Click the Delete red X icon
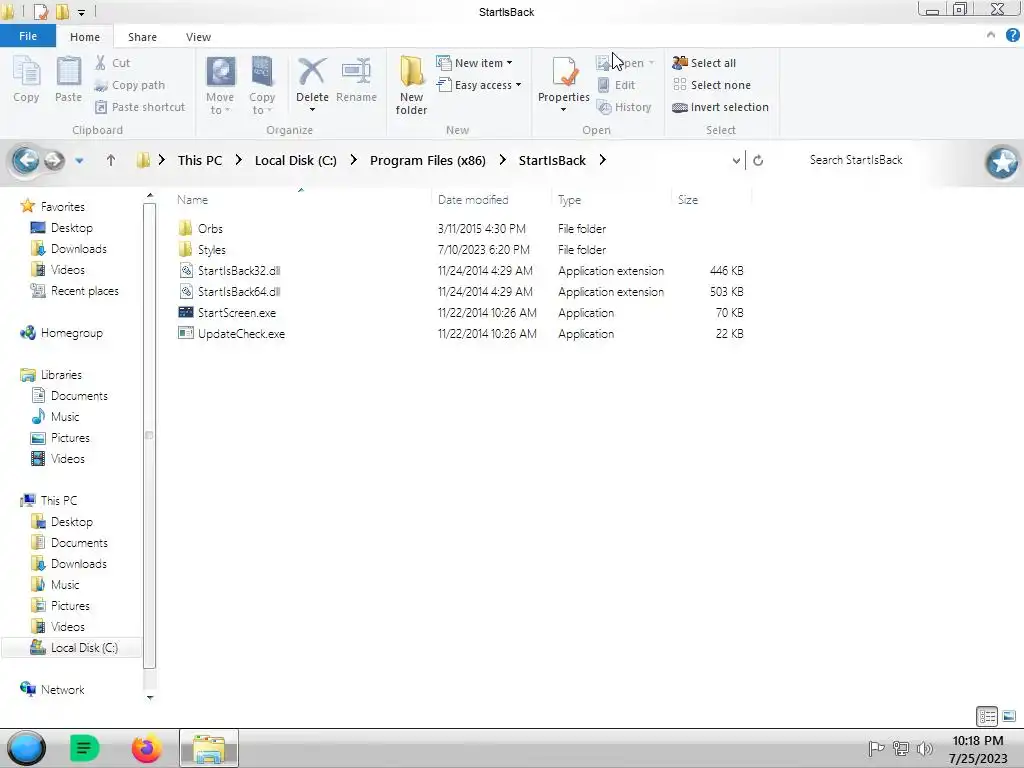 pos(312,72)
